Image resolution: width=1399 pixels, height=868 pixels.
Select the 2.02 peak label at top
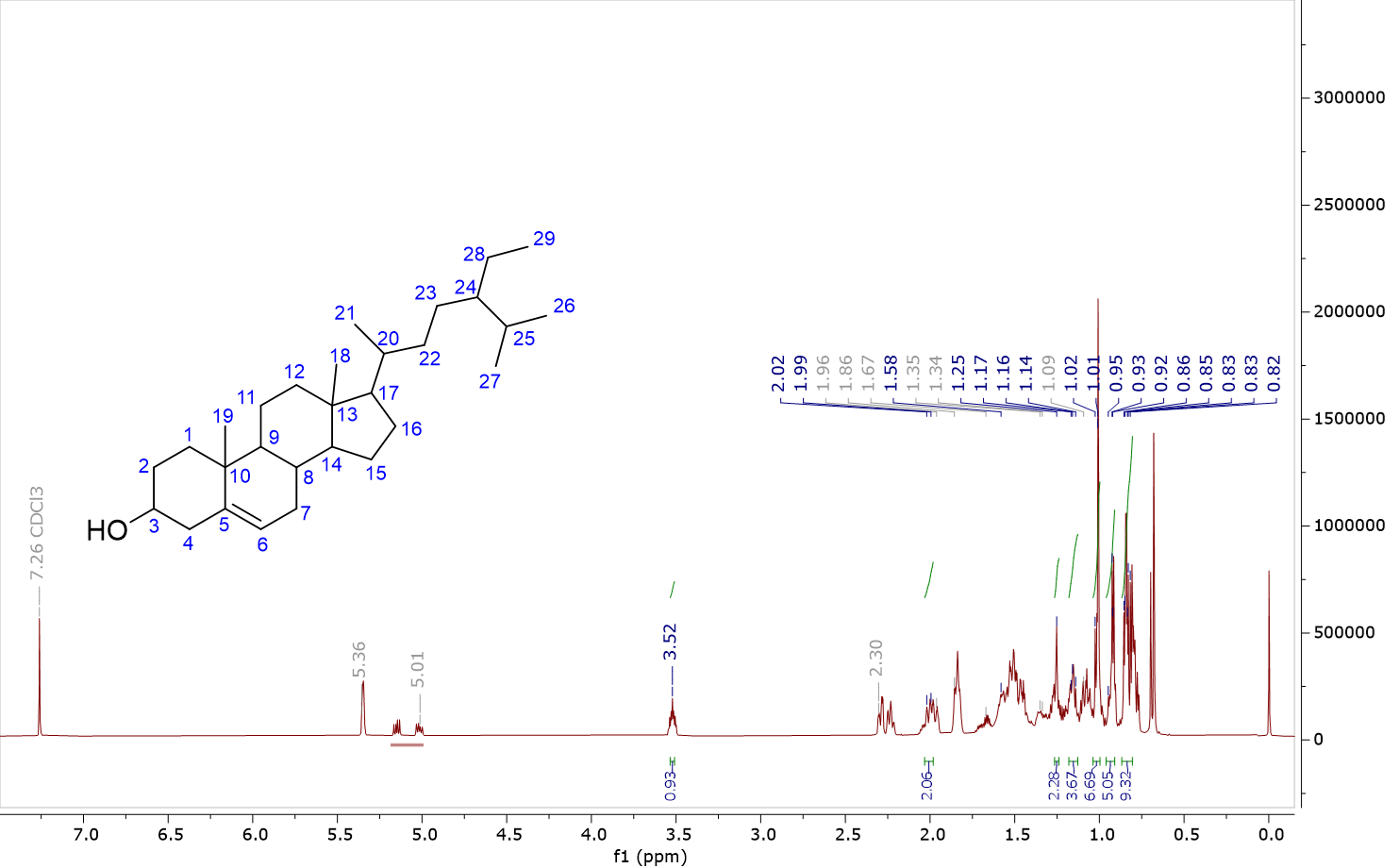[778, 374]
